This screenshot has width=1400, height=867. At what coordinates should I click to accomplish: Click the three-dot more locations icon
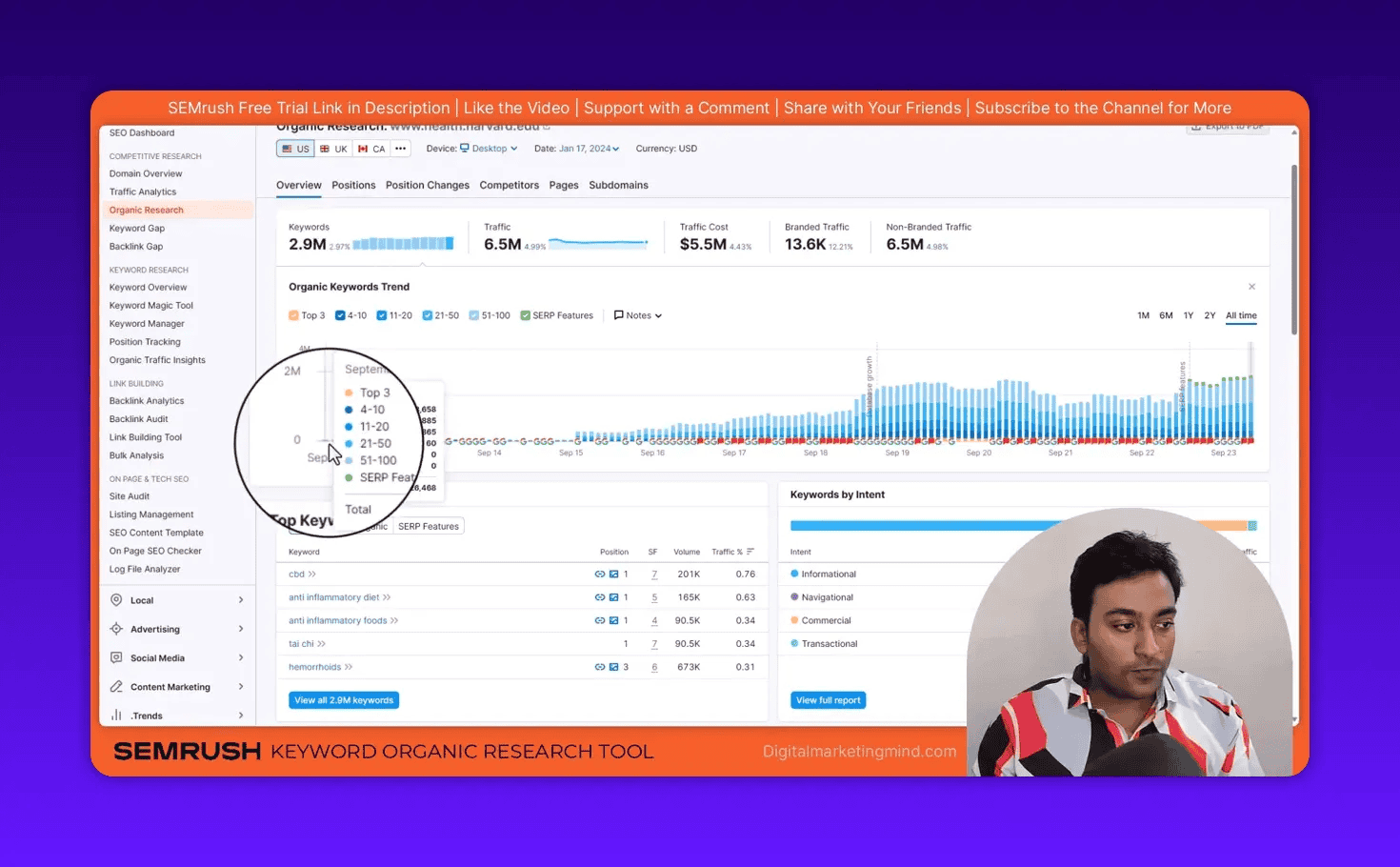pyautogui.click(x=400, y=149)
